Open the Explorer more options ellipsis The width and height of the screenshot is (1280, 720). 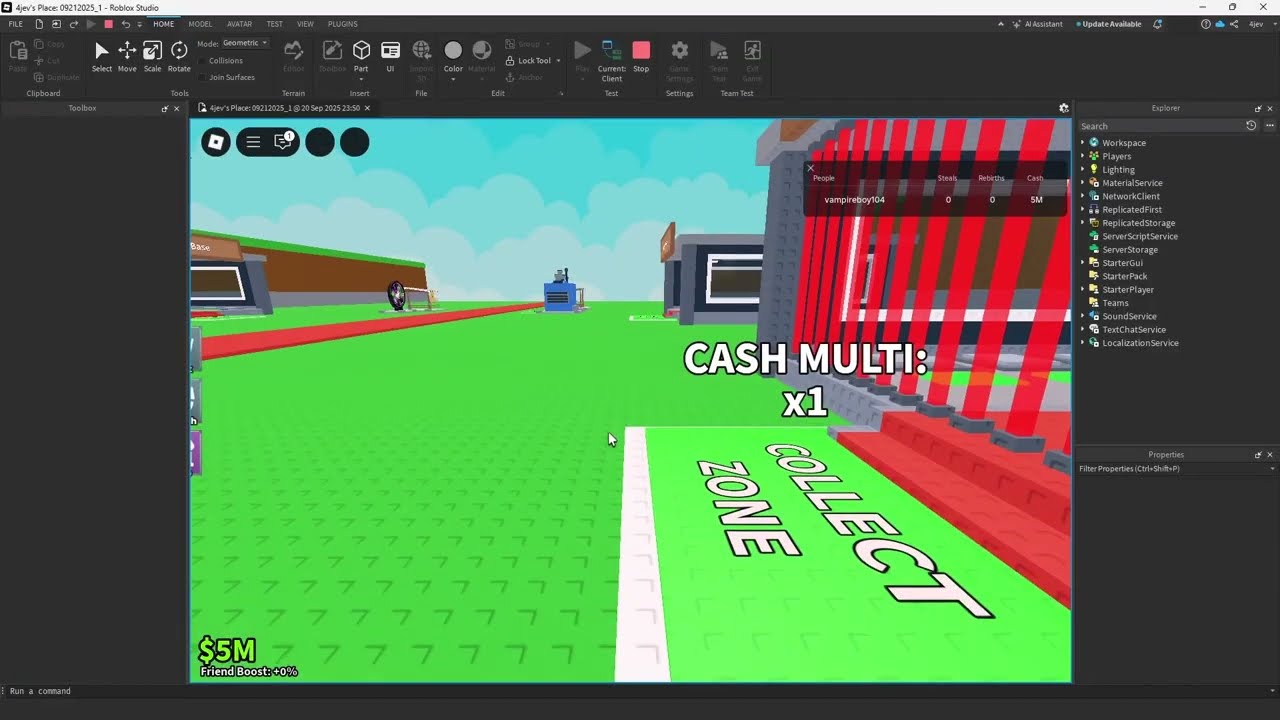(x=1270, y=126)
